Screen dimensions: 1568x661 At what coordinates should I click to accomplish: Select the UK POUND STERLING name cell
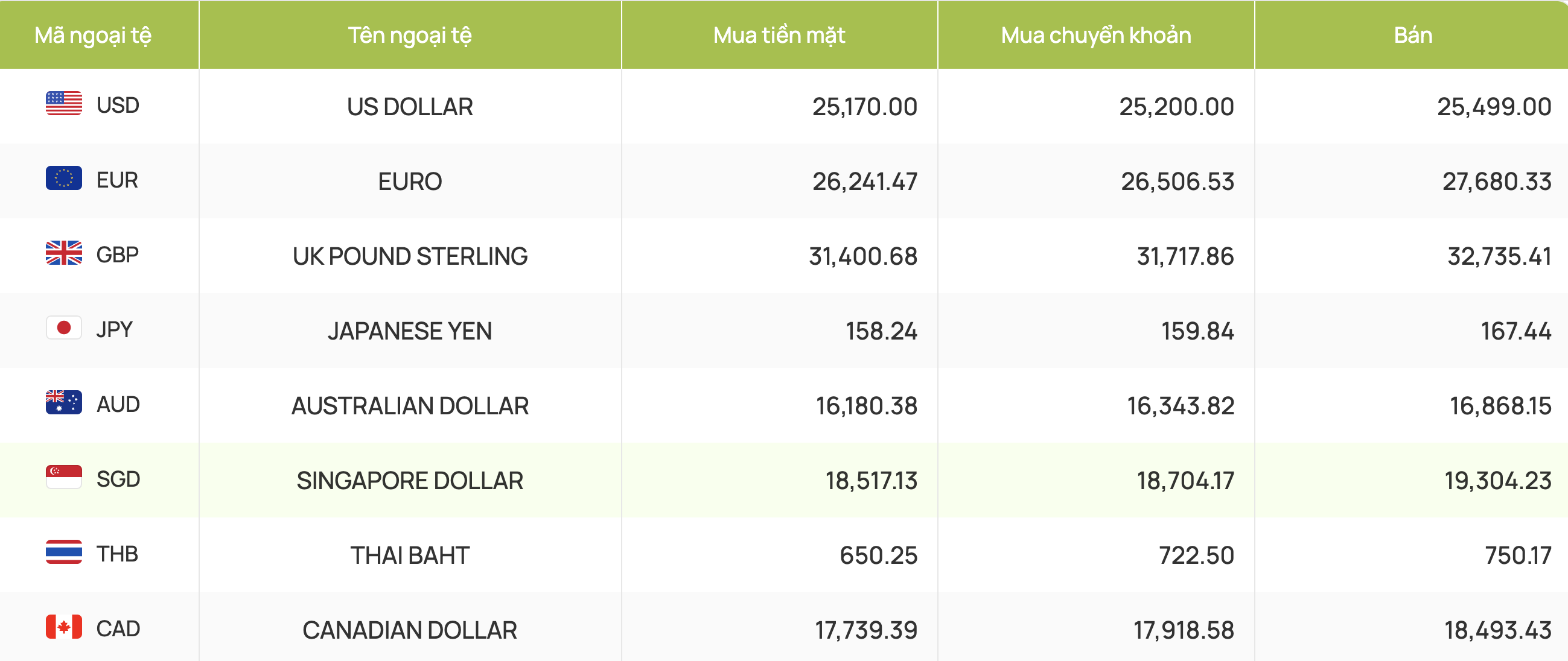click(x=410, y=256)
